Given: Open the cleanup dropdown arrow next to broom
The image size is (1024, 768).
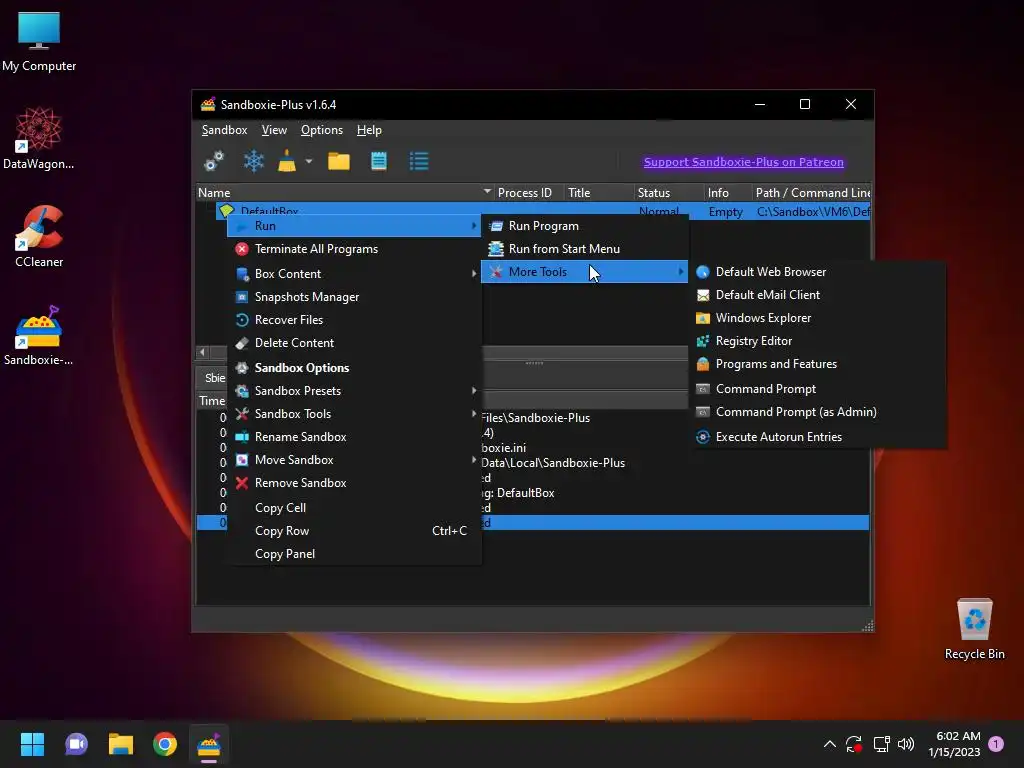Looking at the screenshot, I should 309,161.
